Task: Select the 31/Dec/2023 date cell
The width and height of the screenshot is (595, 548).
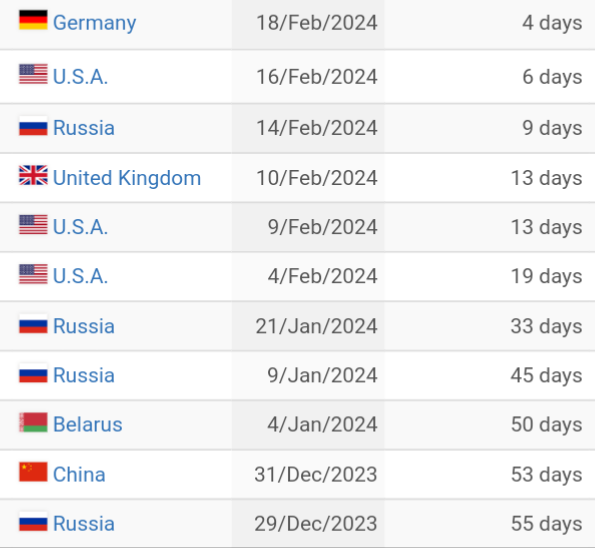Action: click(308, 474)
